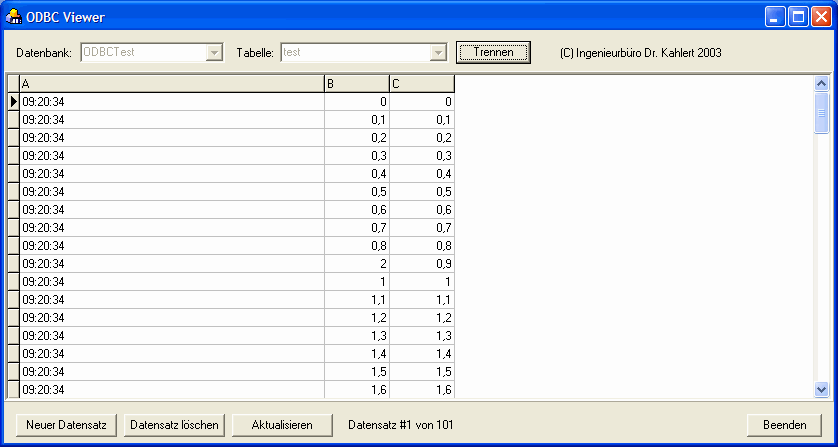Click the Datensatz #1 von 101 status text
The height and width of the screenshot is (447, 838).
400,425
